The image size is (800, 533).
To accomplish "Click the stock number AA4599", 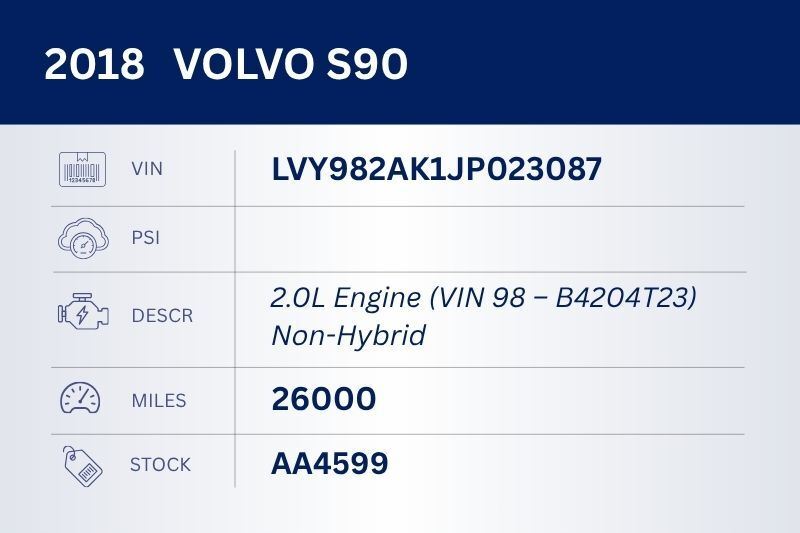I will [329, 464].
